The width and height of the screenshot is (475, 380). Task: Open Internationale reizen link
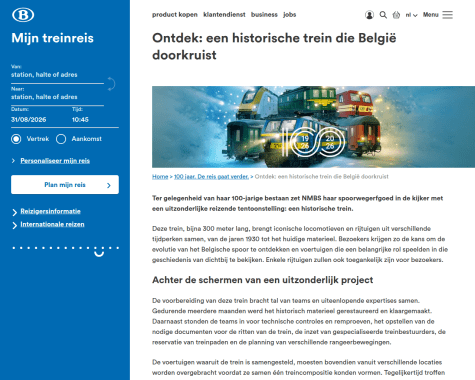coord(52,224)
